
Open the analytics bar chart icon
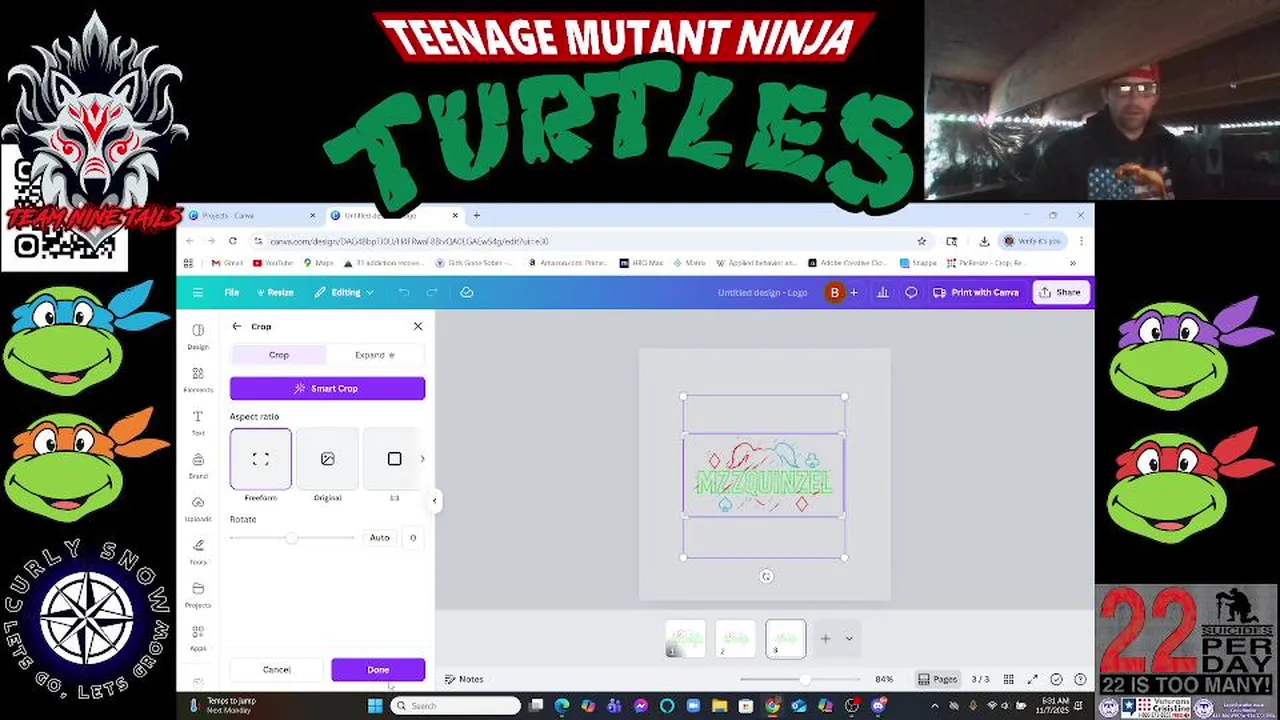pos(883,292)
